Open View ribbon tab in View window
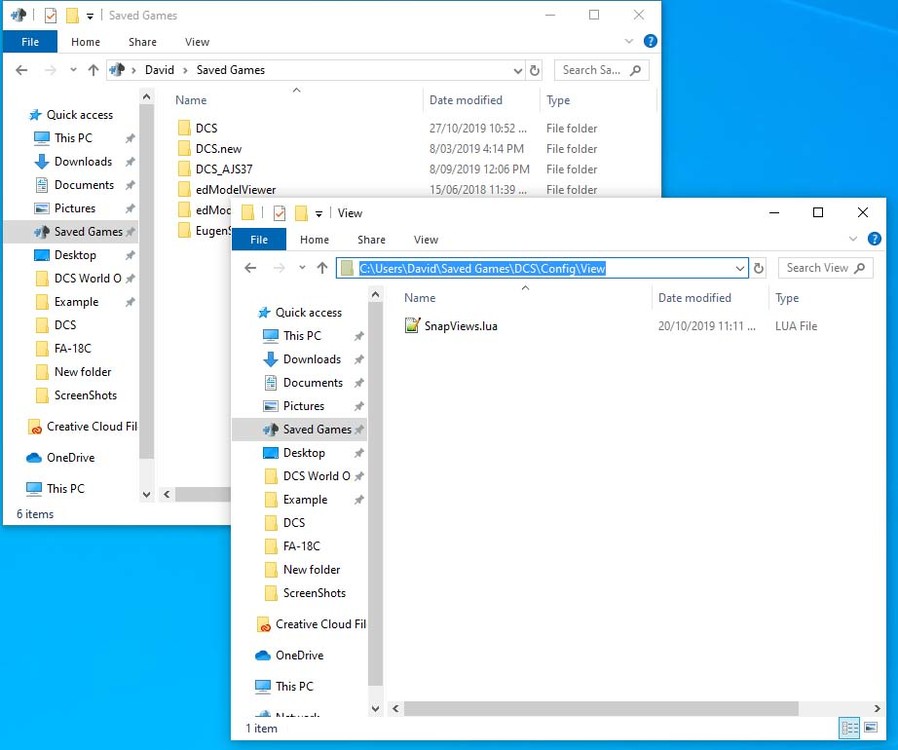898x750 pixels. click(426, 239)
